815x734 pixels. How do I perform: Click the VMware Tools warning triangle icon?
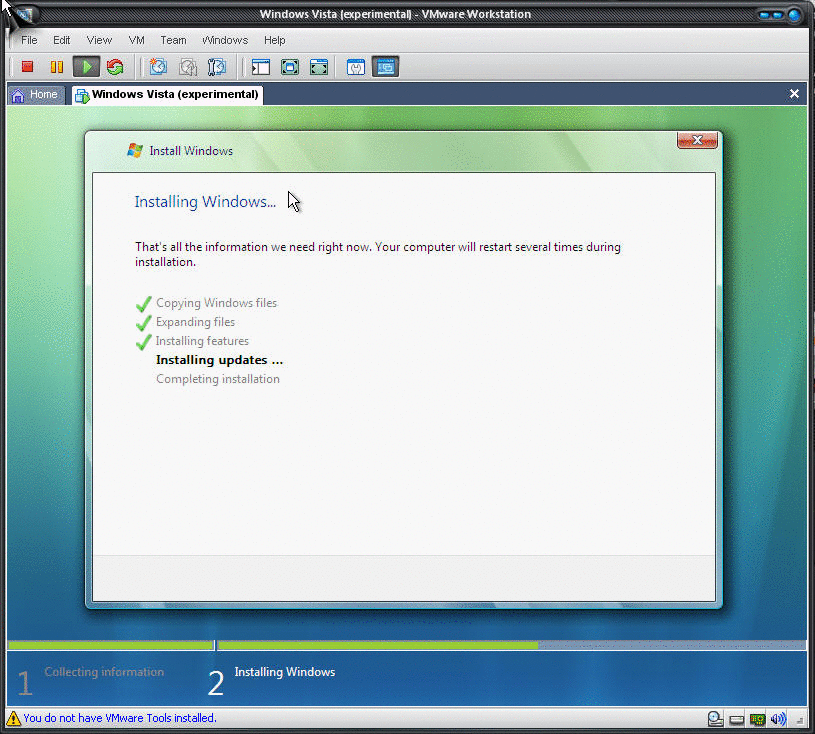(14, 718)
